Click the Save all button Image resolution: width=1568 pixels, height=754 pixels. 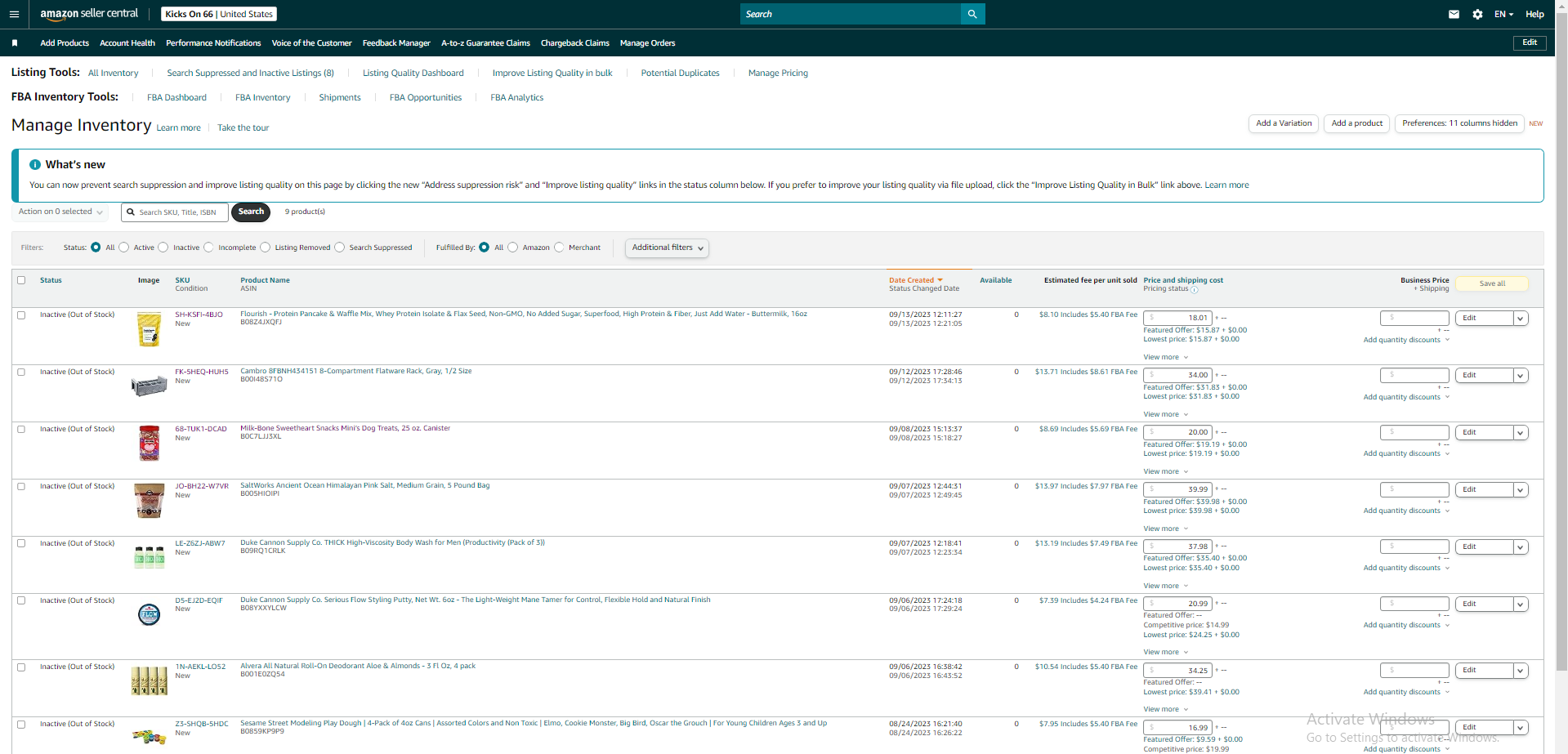point(1492,283)
